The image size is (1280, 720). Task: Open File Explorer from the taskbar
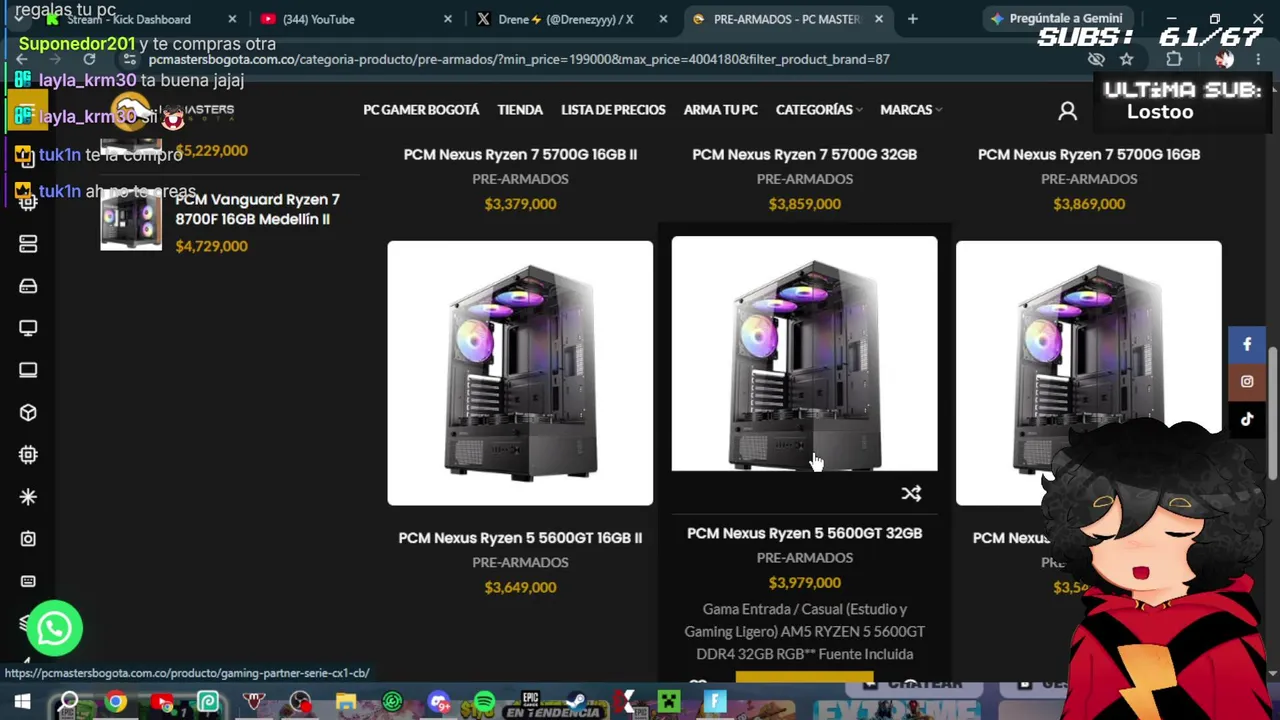click(x=346, y=702)
